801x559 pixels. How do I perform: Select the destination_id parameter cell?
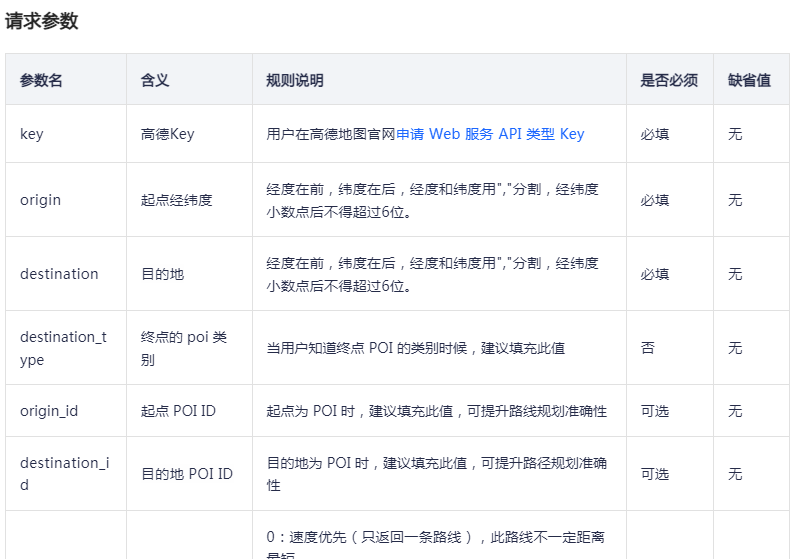64,474
